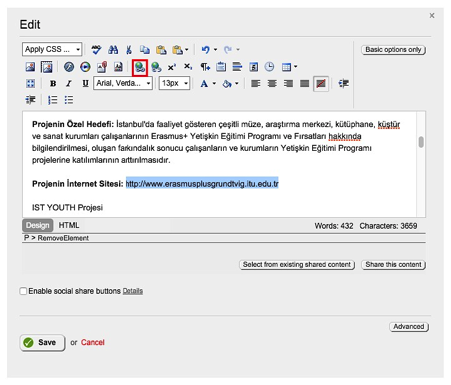451x385 pixels.
Task: Expand paste options dropdown arrow
Action: pyautogui.click(x=187, y=50)
